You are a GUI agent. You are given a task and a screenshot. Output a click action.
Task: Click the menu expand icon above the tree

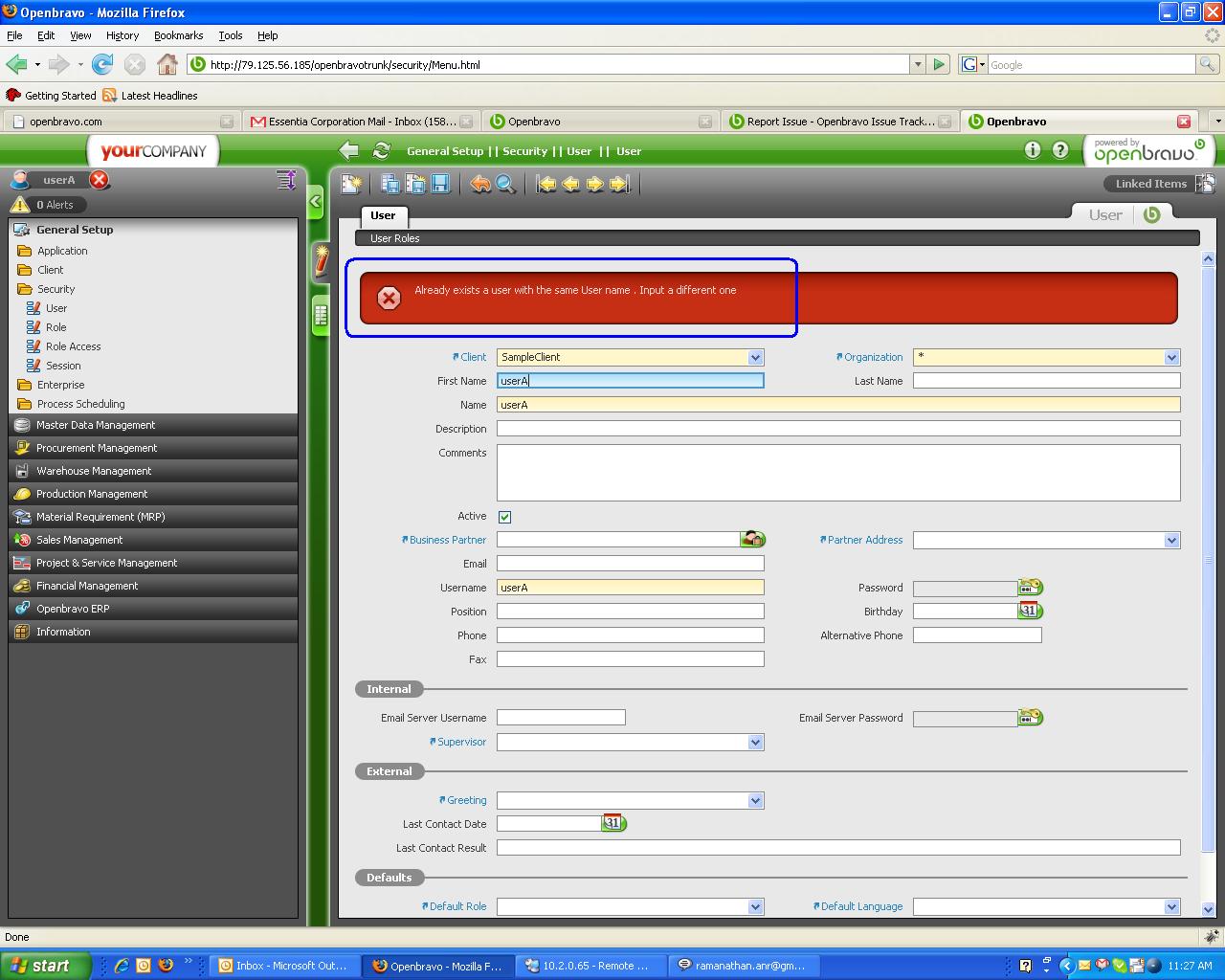285,179
